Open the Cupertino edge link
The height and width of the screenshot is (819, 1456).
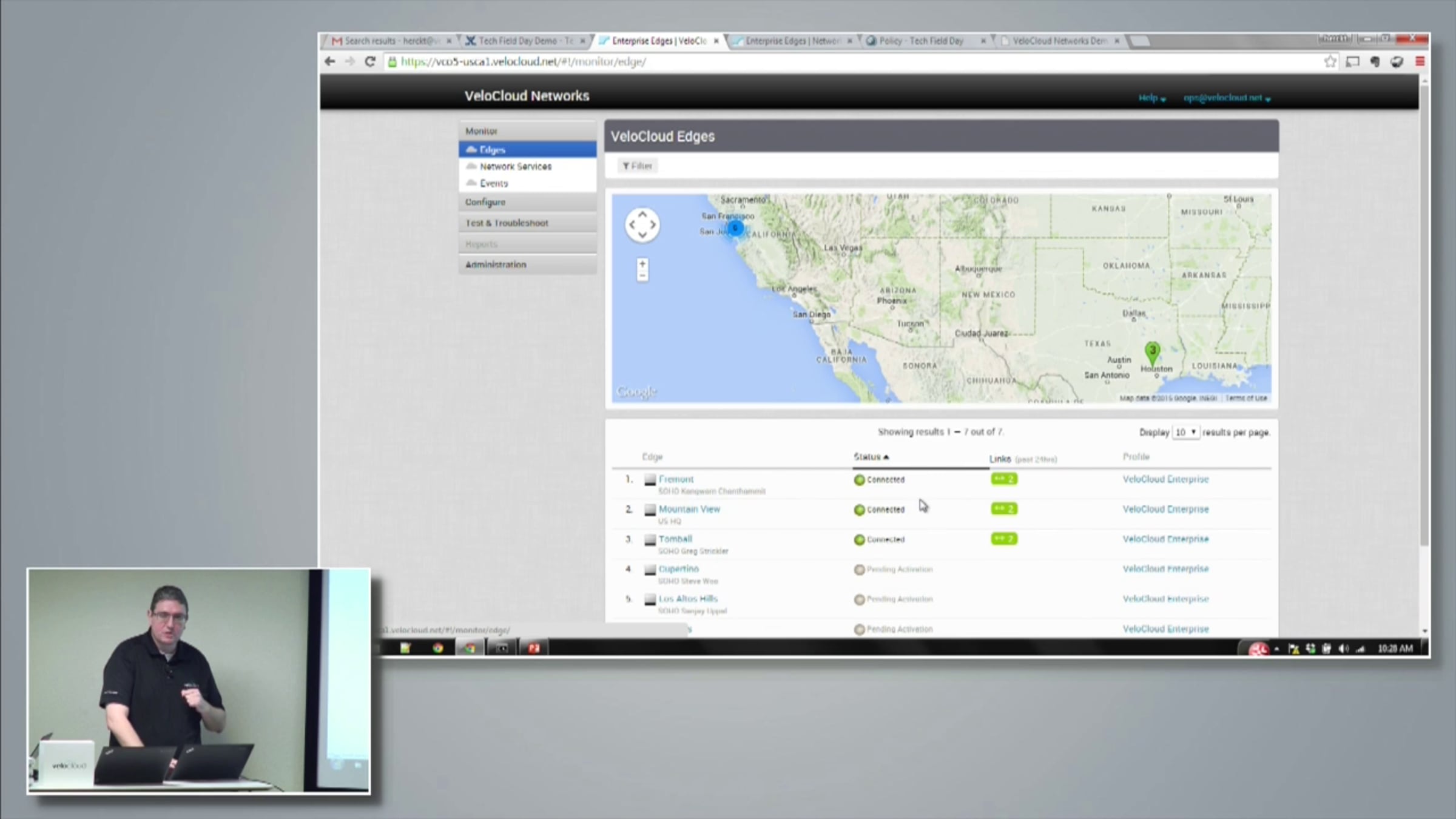[x=679, y=569]
